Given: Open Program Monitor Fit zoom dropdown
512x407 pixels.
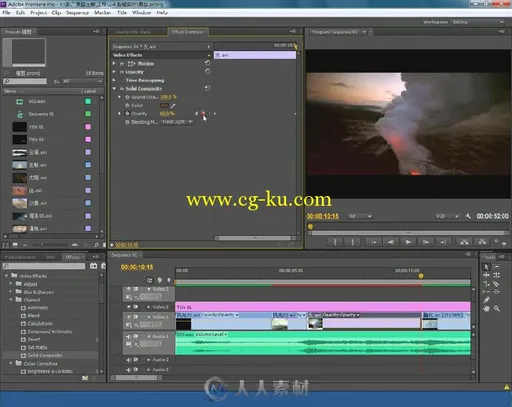Looking at the screenshot, I should [360, 216].
